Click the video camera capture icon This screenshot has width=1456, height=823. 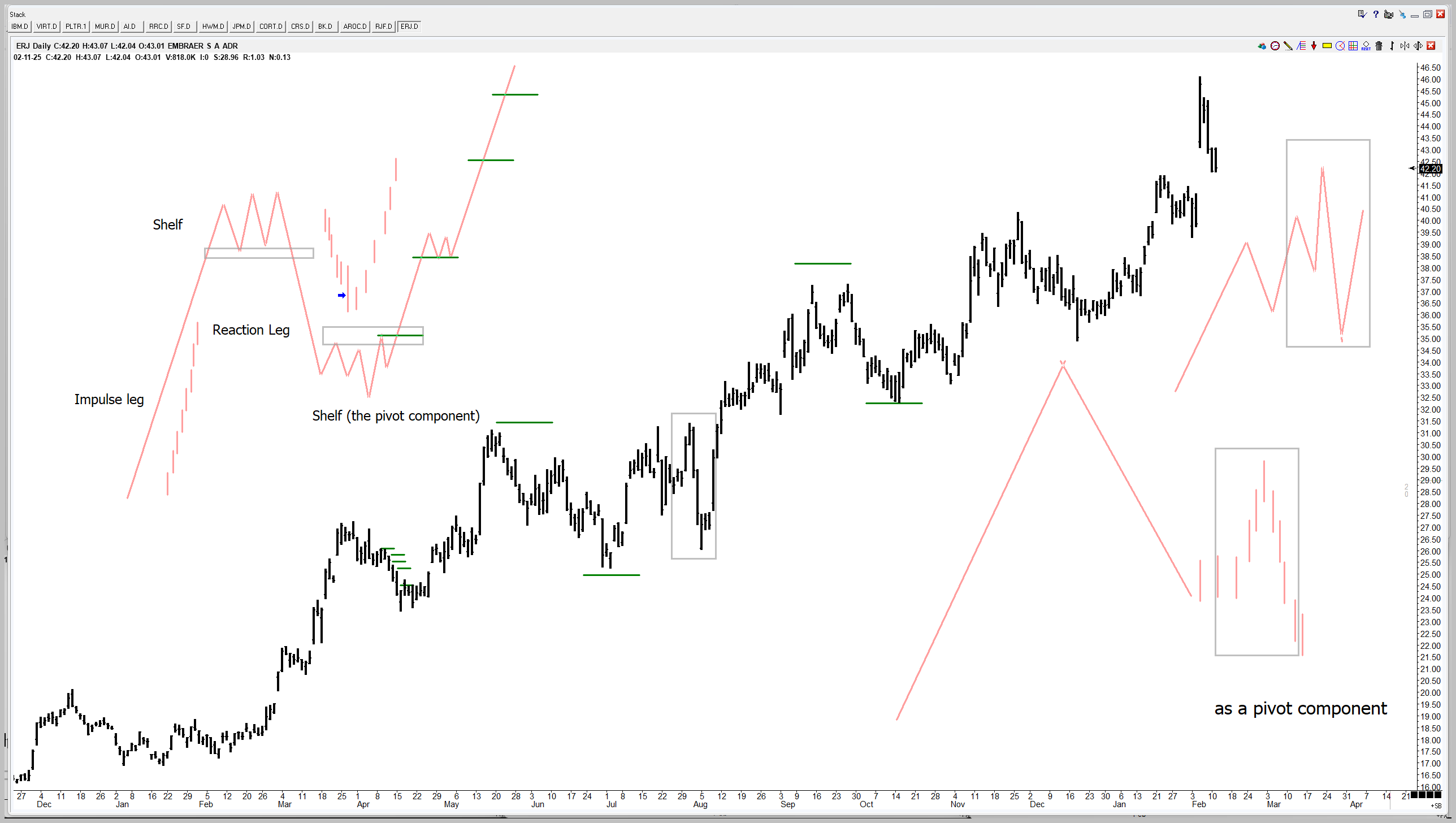(x=1388, y=15)
